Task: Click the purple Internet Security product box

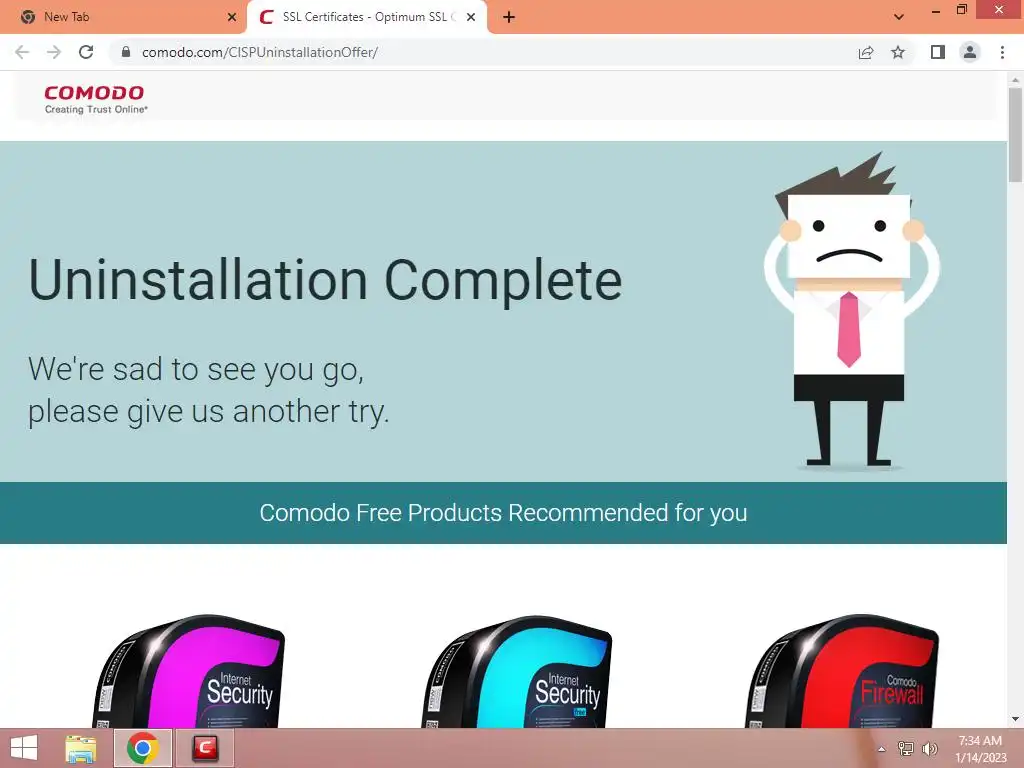Action: tap(189, 671)
